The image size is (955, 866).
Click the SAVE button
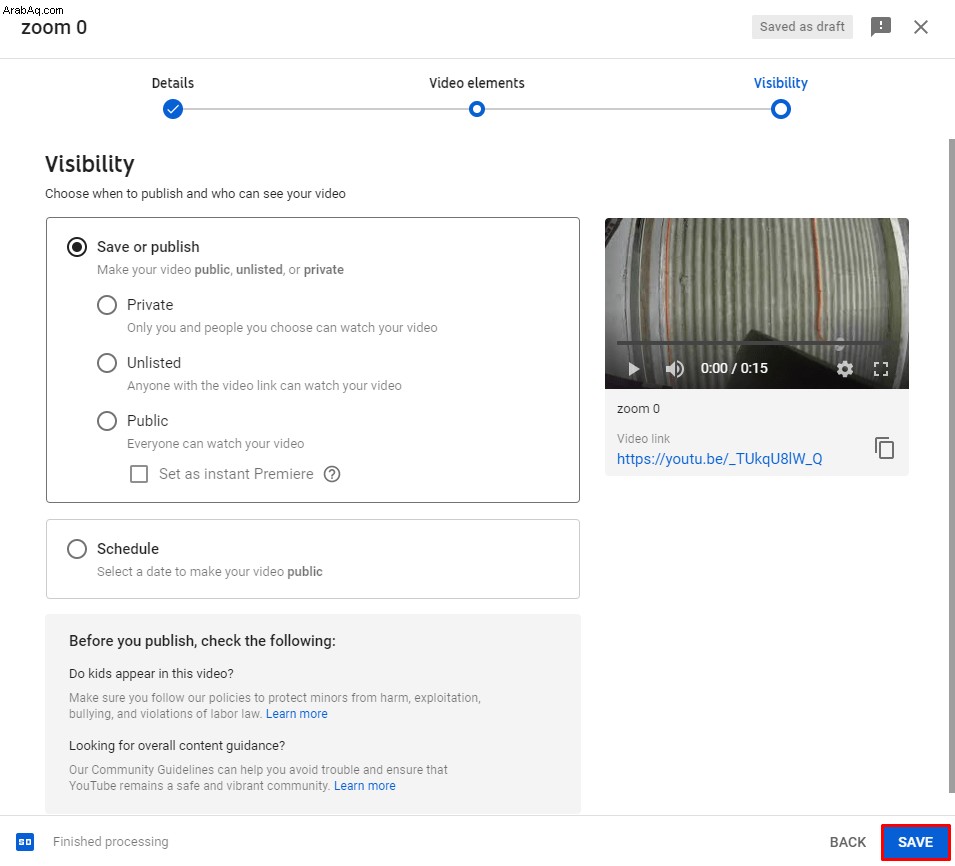tap(915, 842)
